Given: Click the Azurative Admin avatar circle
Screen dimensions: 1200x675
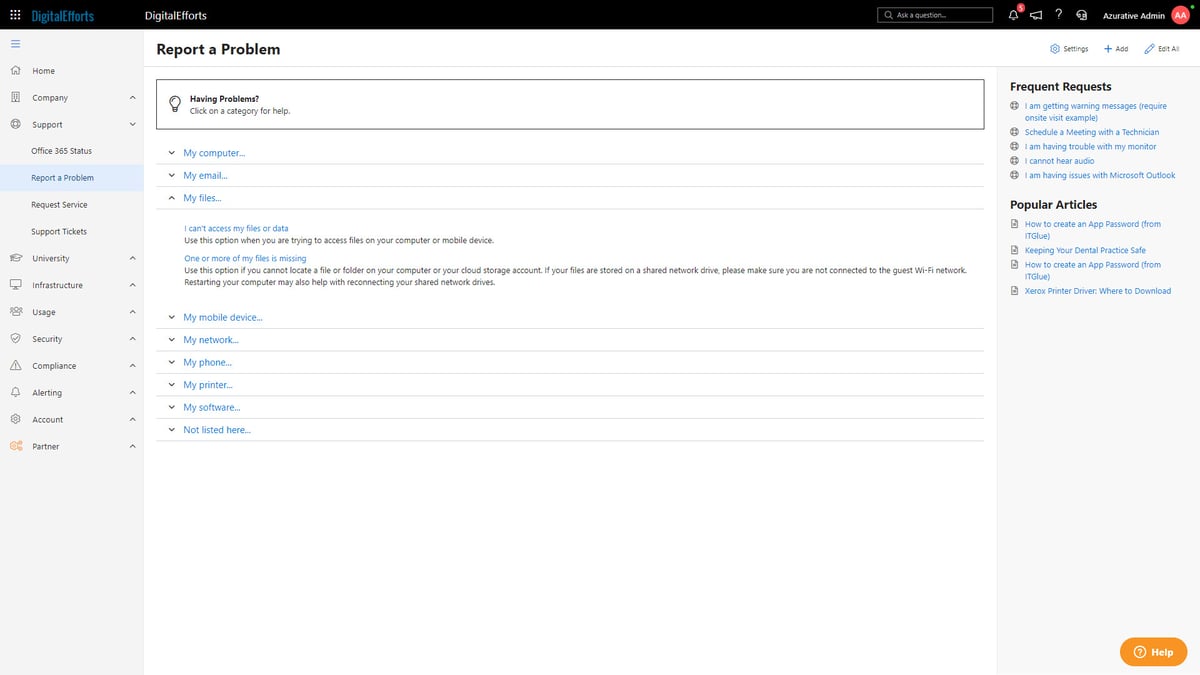Looking at the screenshot, I should [1180, 15].
